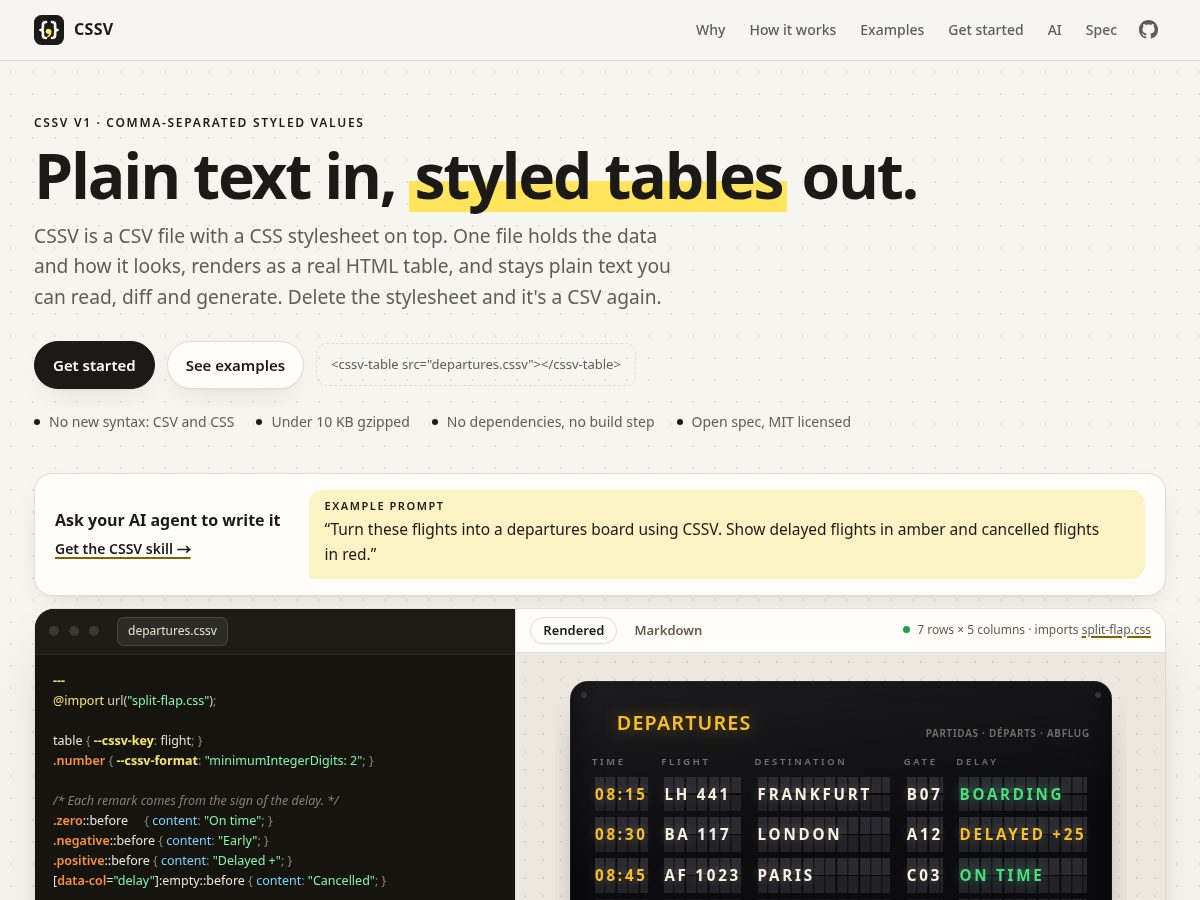Click the B07 gate cell

[x=924, y=794]
